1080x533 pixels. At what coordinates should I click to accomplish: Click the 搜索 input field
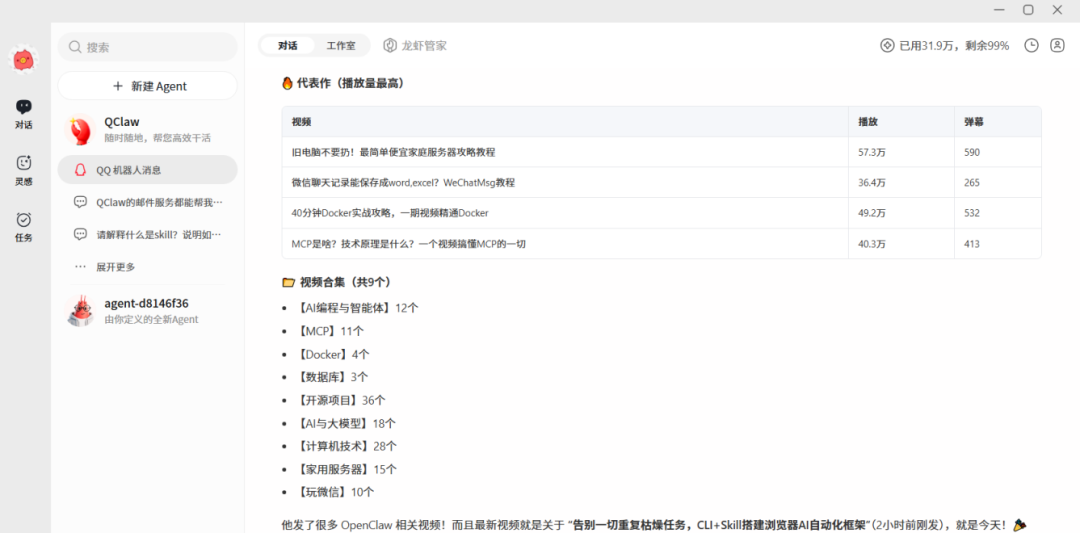point(147,48)
